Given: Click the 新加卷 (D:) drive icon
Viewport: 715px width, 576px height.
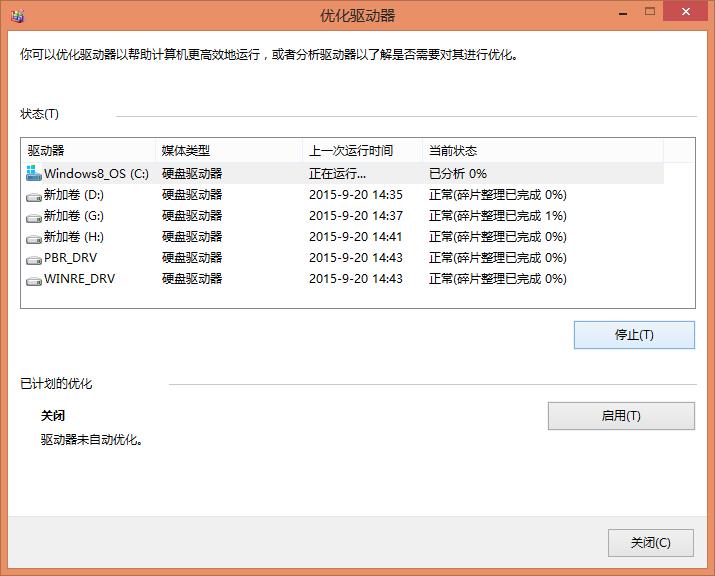Looking at the screenshot, I should 34,197.
